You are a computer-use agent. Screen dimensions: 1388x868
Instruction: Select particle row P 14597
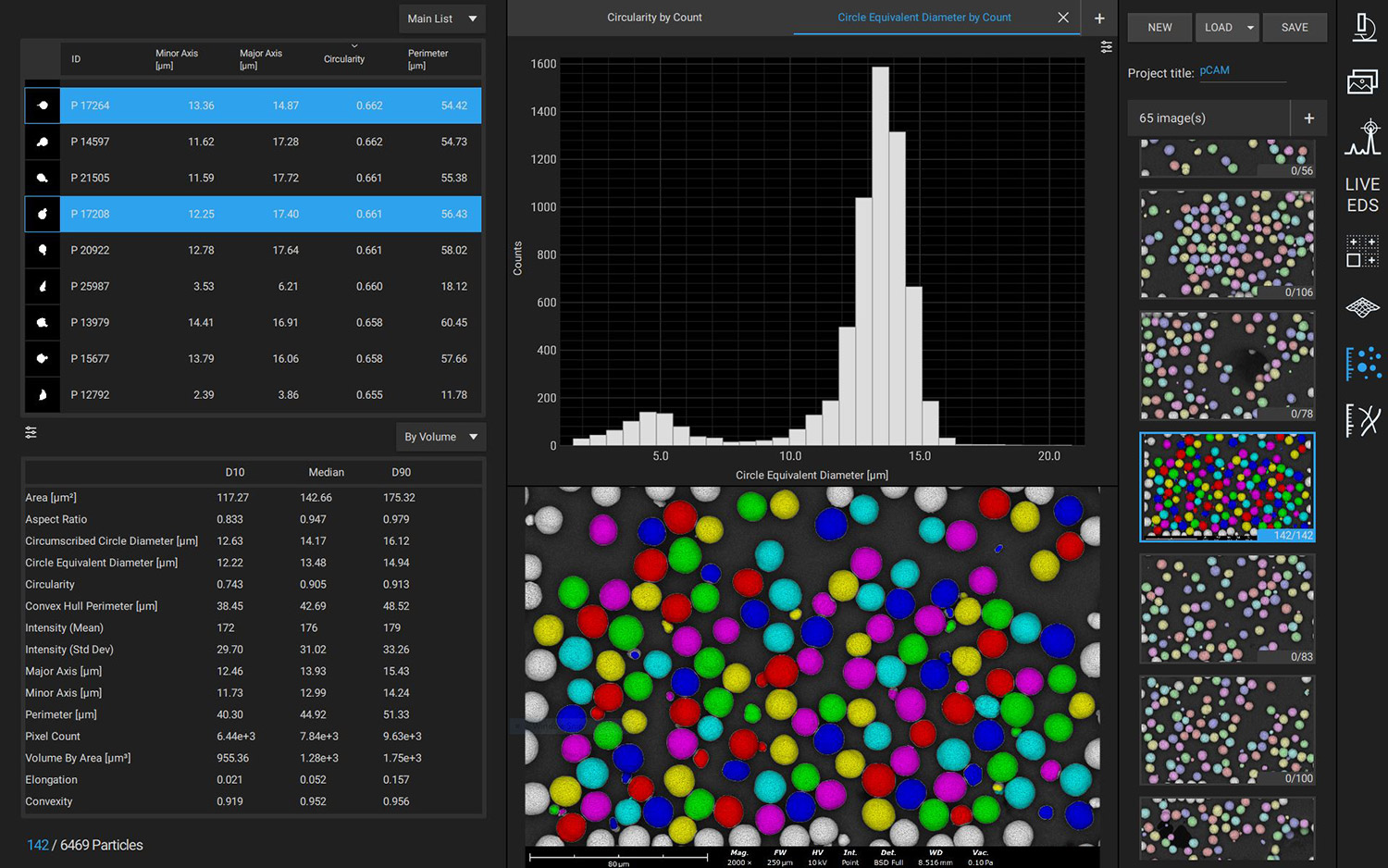pyautogui.click(x=253, y=142)
